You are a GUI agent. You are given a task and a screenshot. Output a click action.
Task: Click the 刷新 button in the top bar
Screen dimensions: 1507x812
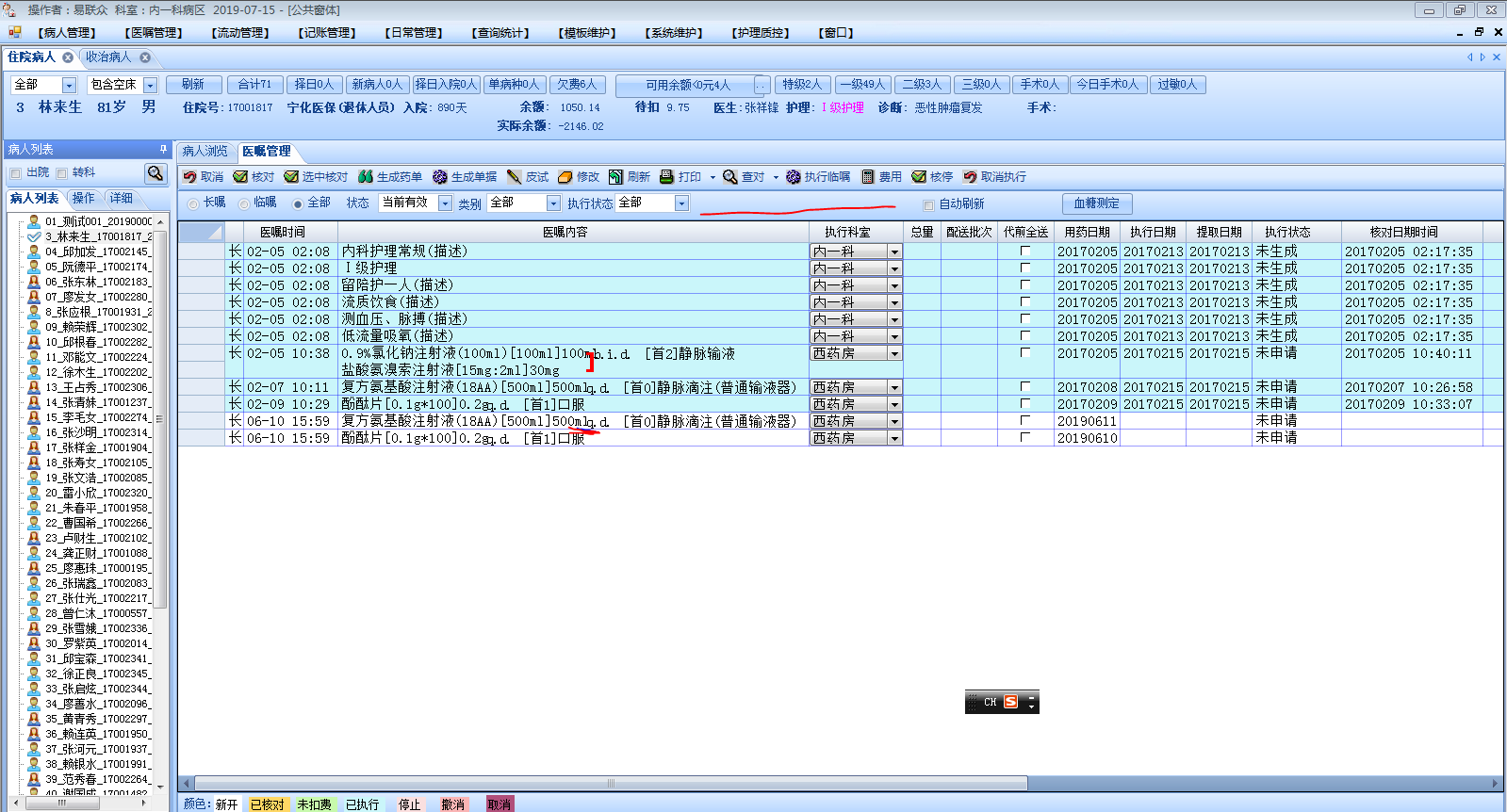[x=193, y=85]
